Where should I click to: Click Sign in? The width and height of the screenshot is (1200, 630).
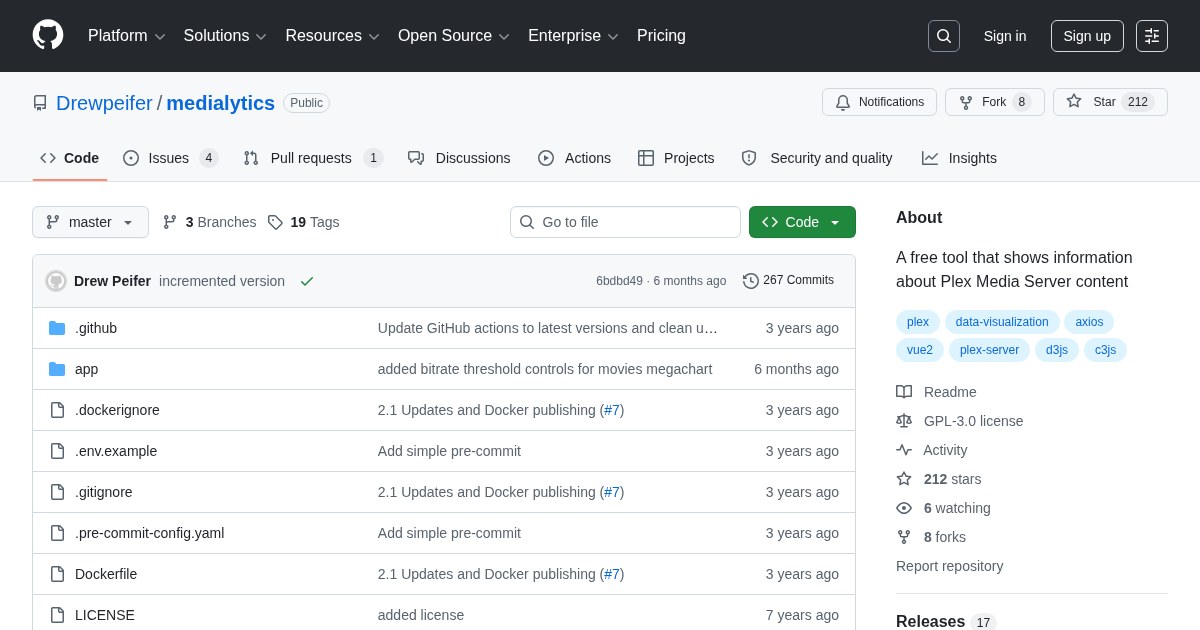click(x=1004, y=36)
